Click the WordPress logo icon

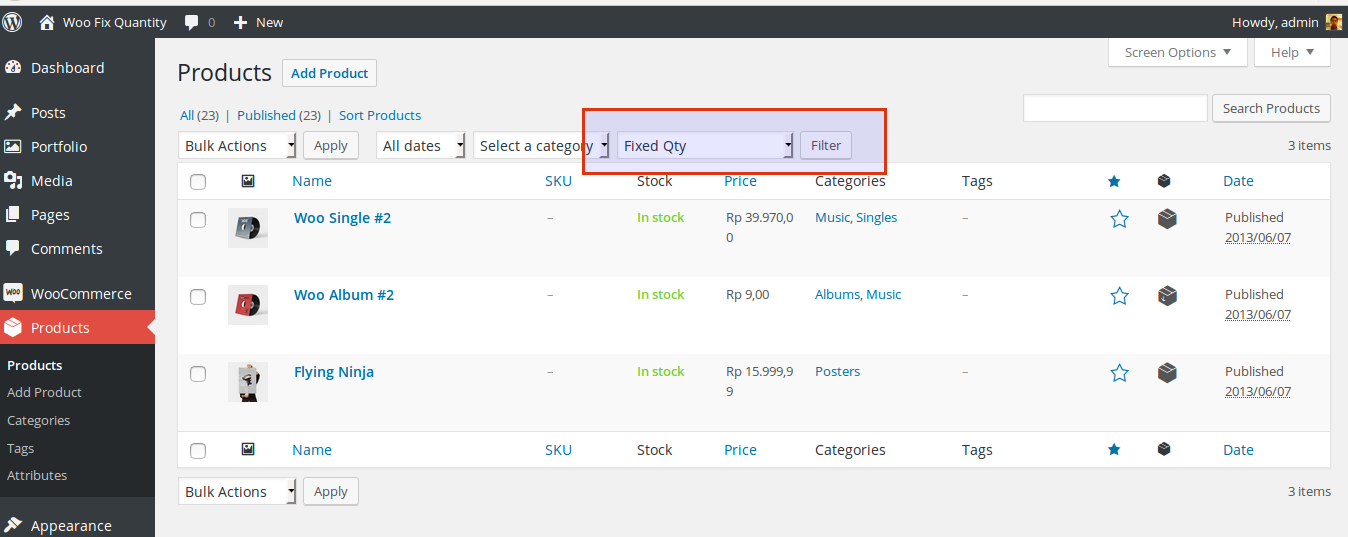pos(12,22)
